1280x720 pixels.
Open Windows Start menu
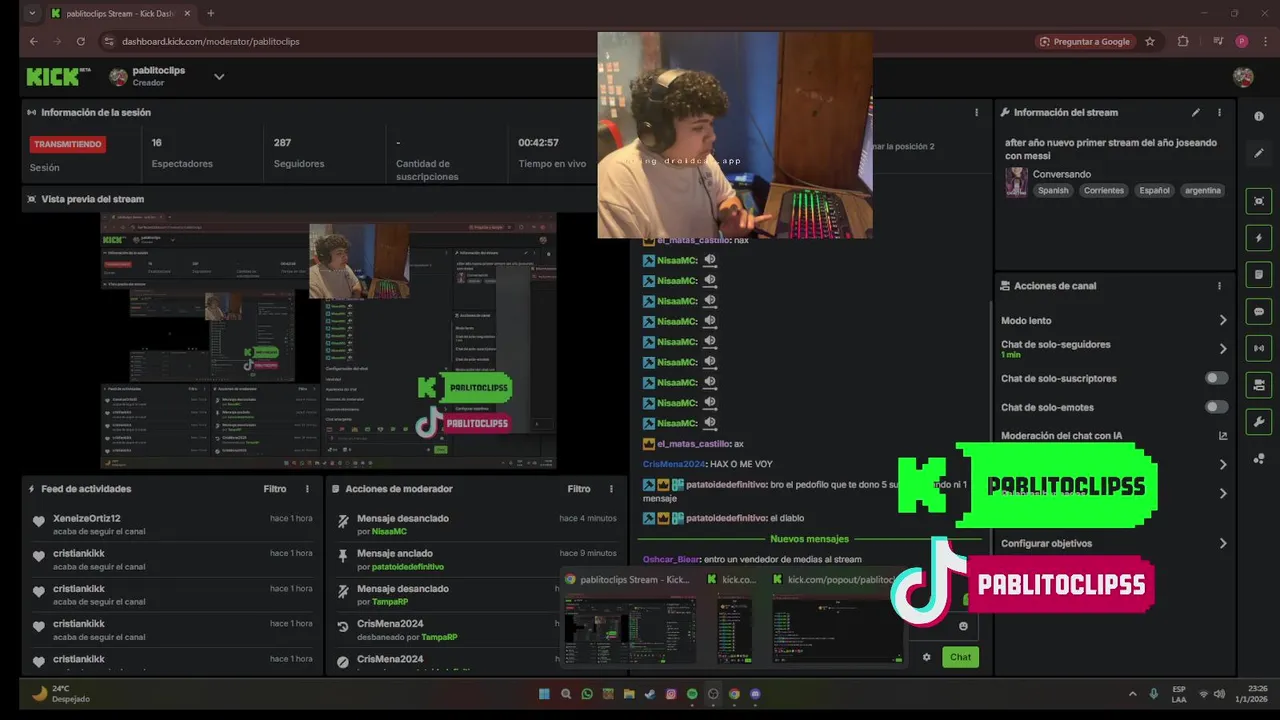point(544,693)
